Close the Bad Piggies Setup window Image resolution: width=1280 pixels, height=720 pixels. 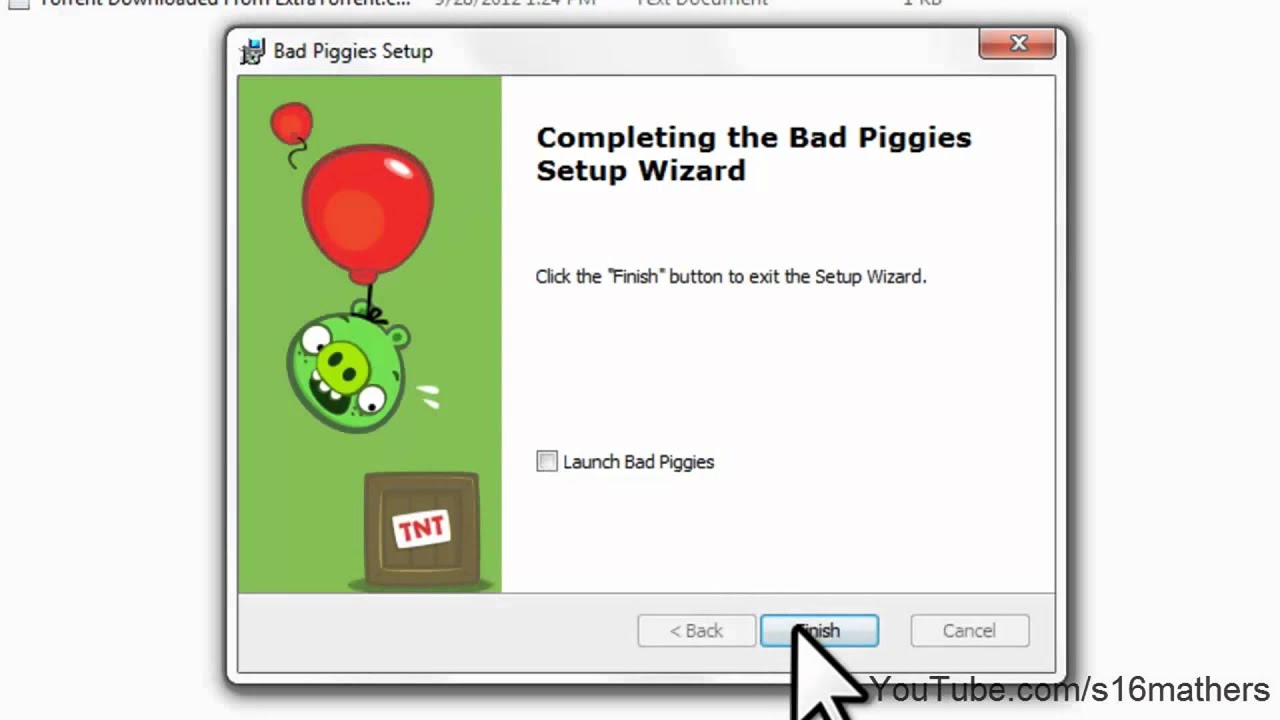tap(1018, 43)
